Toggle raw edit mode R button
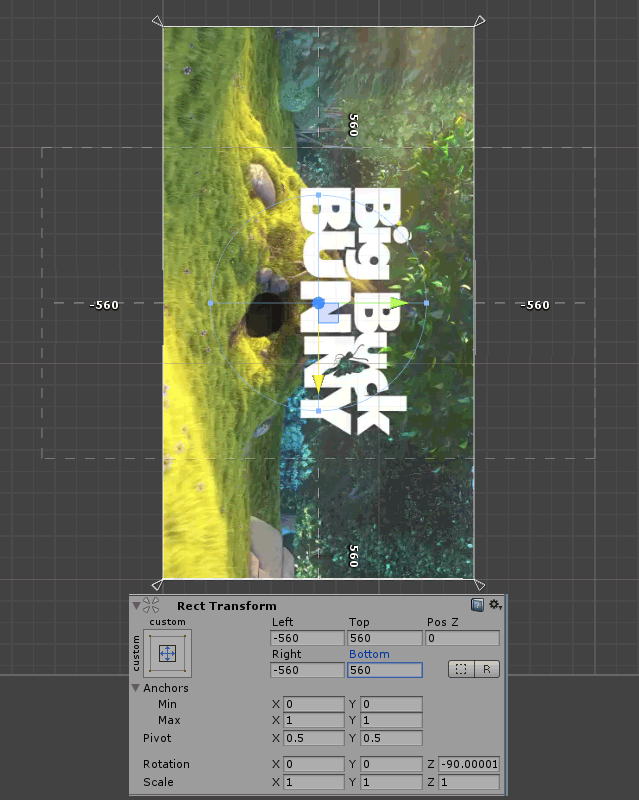The height and width of the screenshot is (800, 639). click(487, 669)
